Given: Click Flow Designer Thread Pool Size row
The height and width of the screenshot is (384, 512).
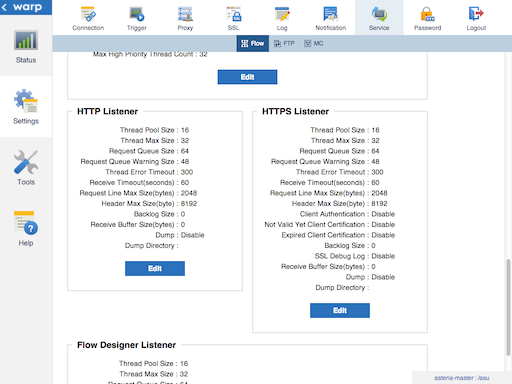Looking at the screenshot, I should pyautogui.click(x=154, y=363).
